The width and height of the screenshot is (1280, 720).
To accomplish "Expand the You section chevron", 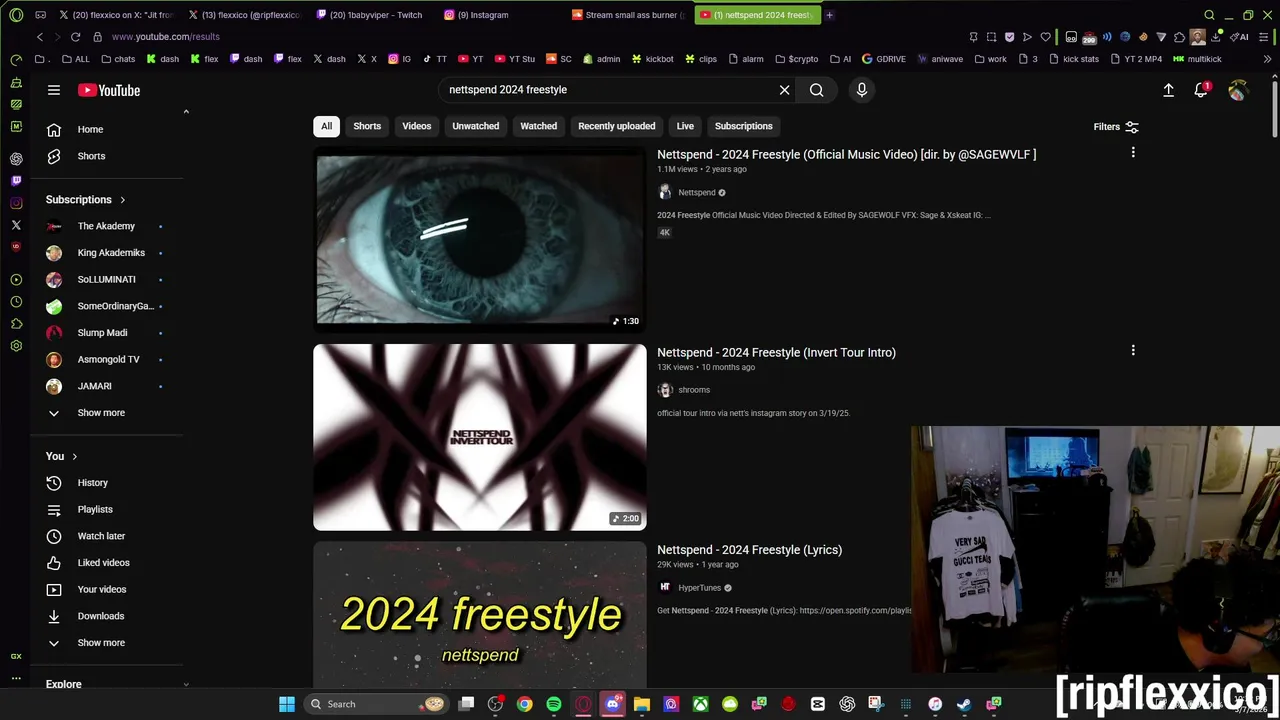I will coord(74,457).
